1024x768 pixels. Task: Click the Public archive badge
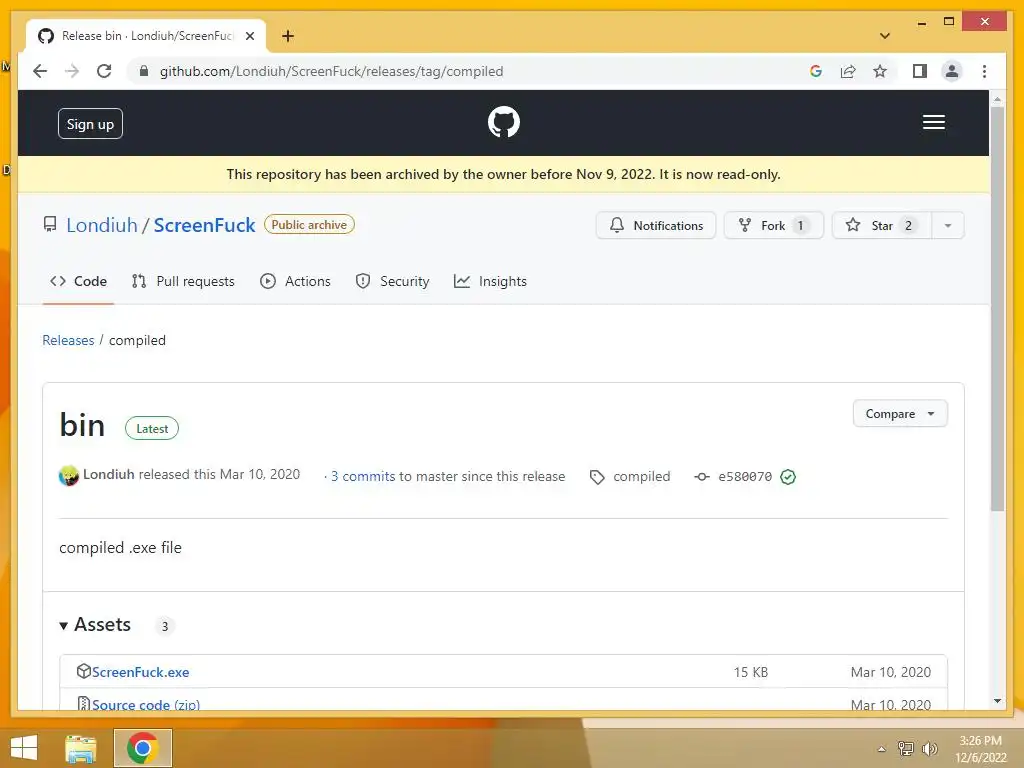pyautogui.click(x=309, y=225)
